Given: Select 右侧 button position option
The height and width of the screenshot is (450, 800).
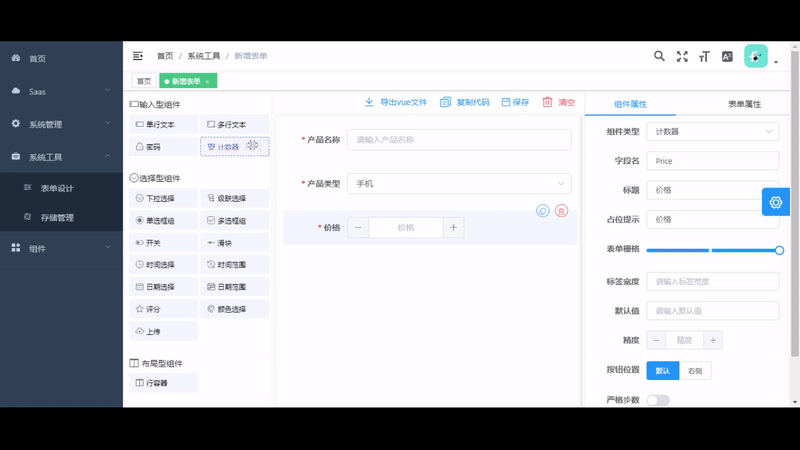Looking at the screenshot, I should (x=696, y=371).
